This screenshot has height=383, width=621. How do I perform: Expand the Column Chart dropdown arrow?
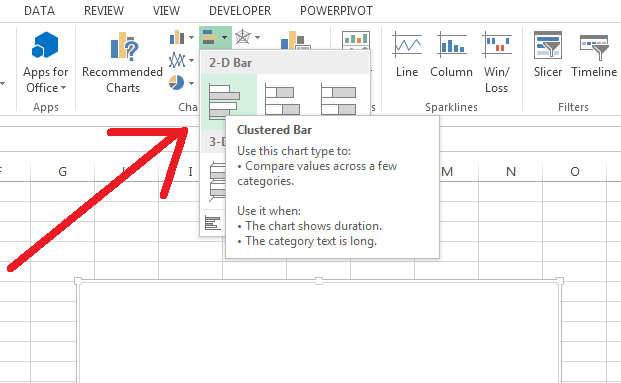pos(192,38)
